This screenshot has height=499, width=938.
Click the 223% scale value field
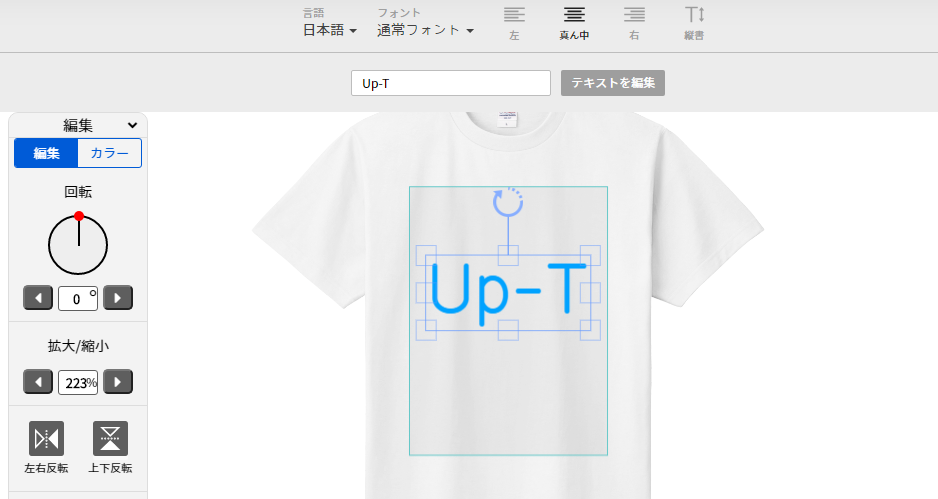[x=78, y=382]
